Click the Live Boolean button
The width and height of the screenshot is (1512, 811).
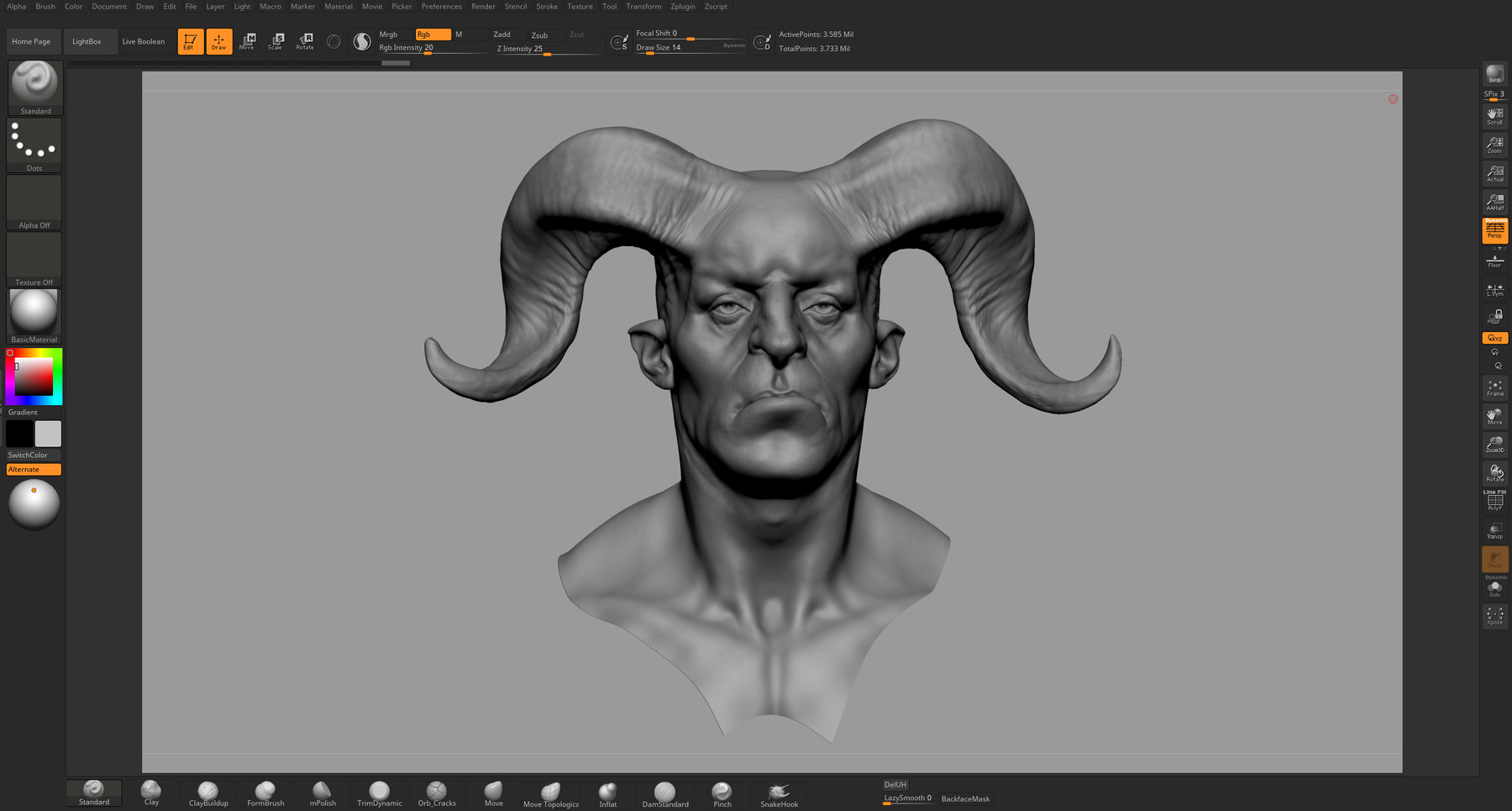[x=144, y=41]
